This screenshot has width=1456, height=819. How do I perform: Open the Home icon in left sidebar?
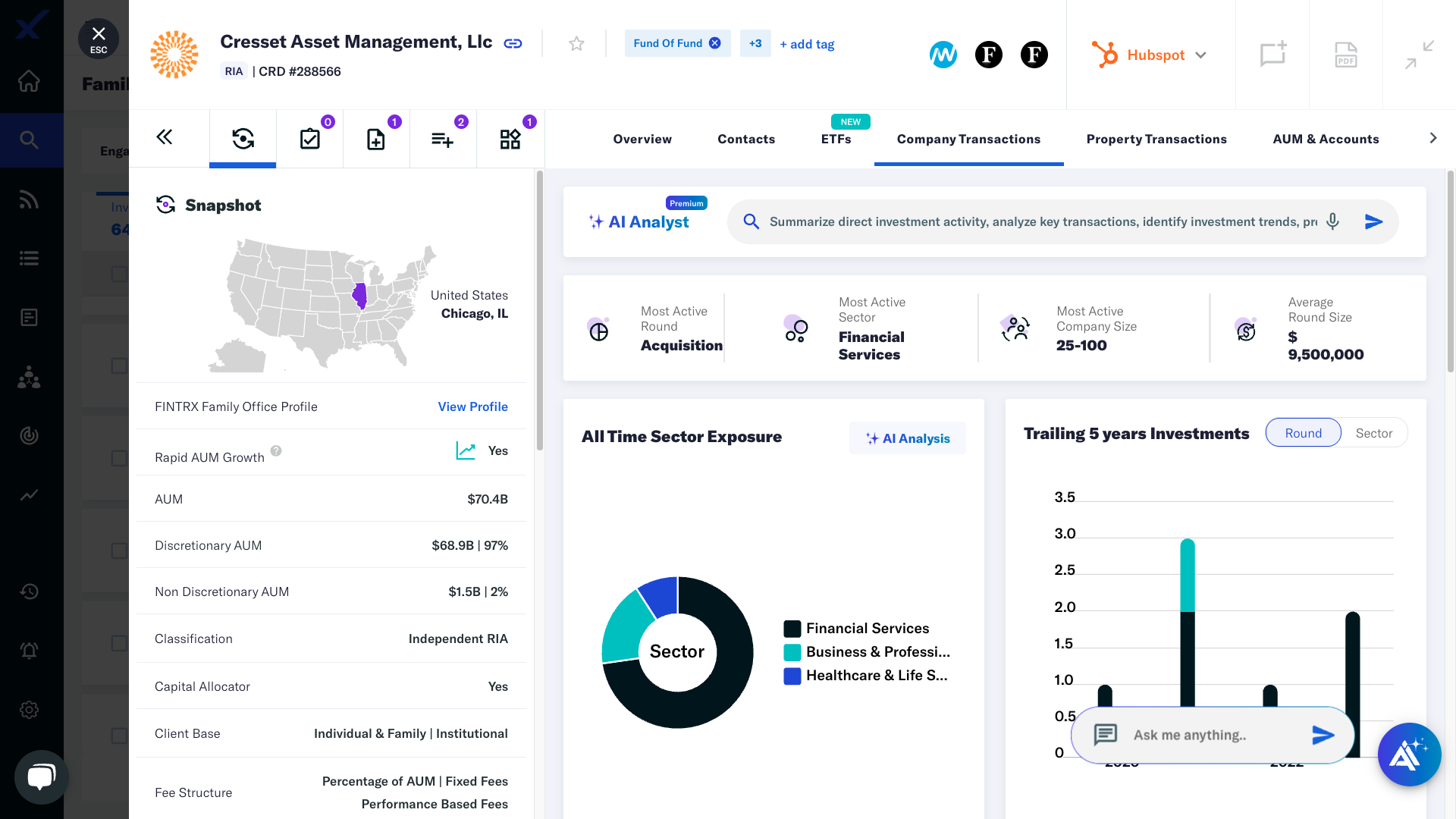pyautogui.click(x=29, y=80)
